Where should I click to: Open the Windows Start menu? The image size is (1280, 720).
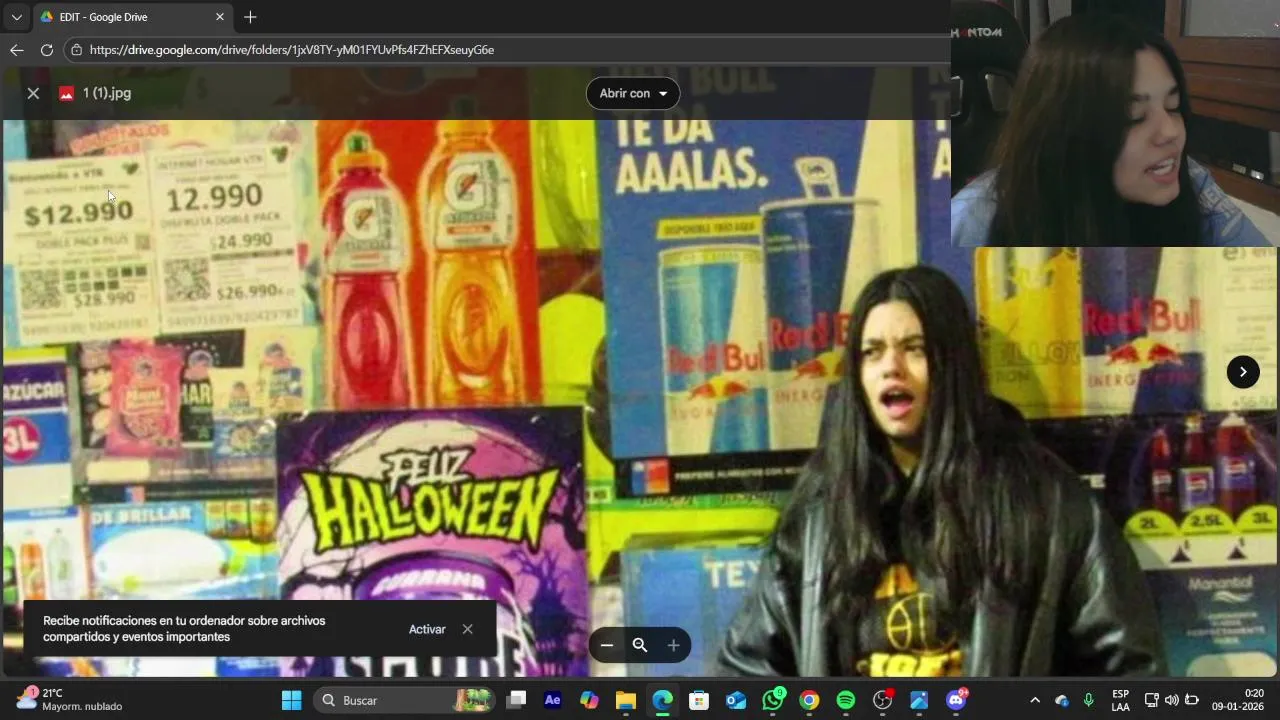tap(292, 700)
